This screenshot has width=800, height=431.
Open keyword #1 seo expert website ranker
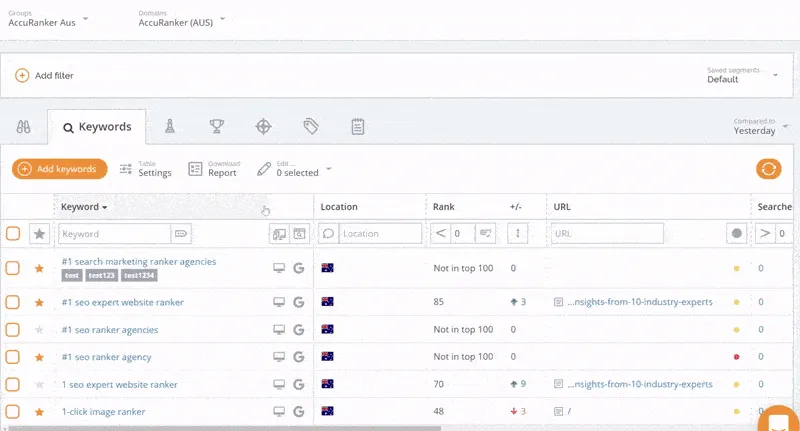coord(122,302)
